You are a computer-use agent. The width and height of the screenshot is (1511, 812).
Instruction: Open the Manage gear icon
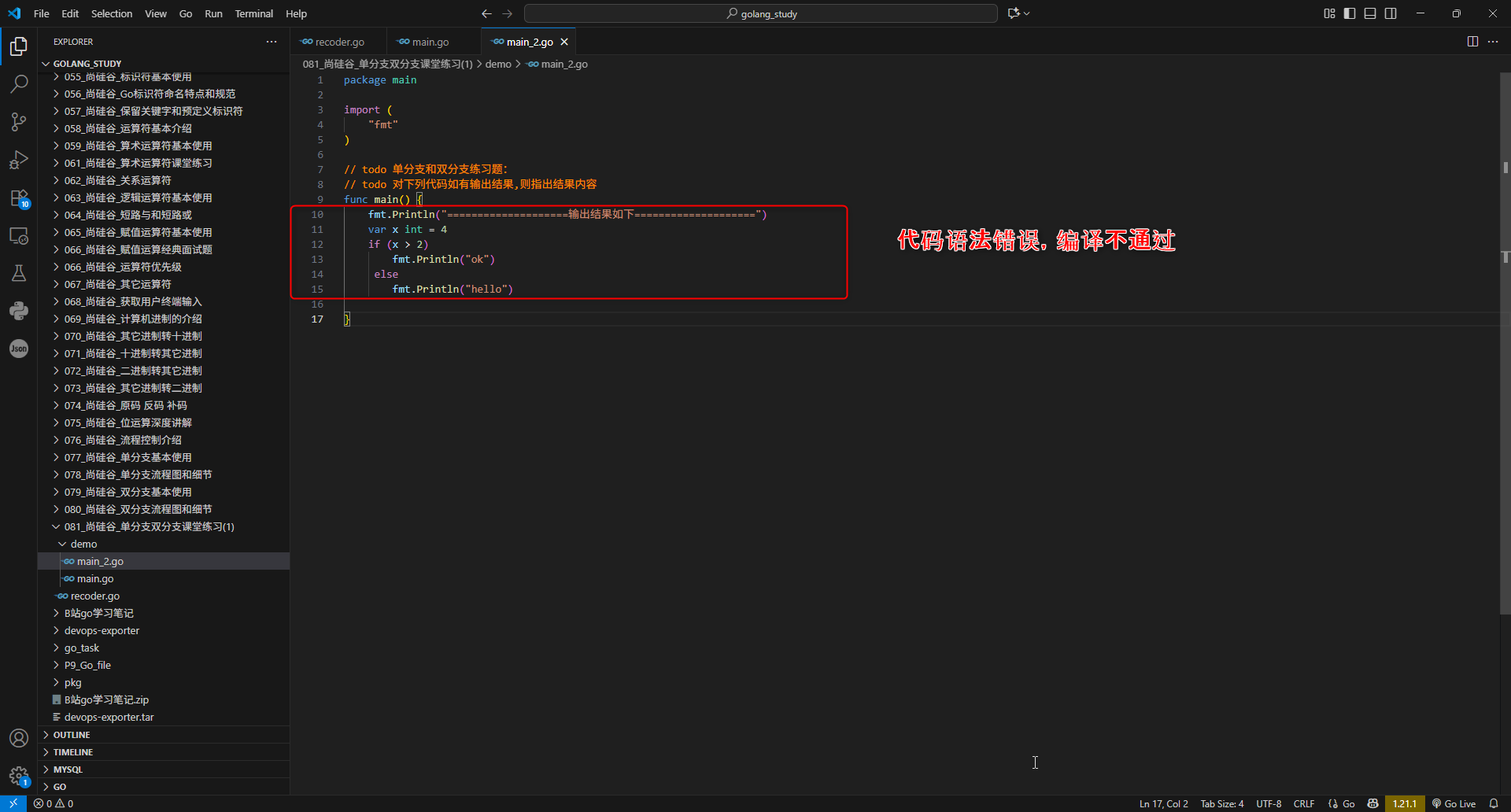tap(19, 776)
